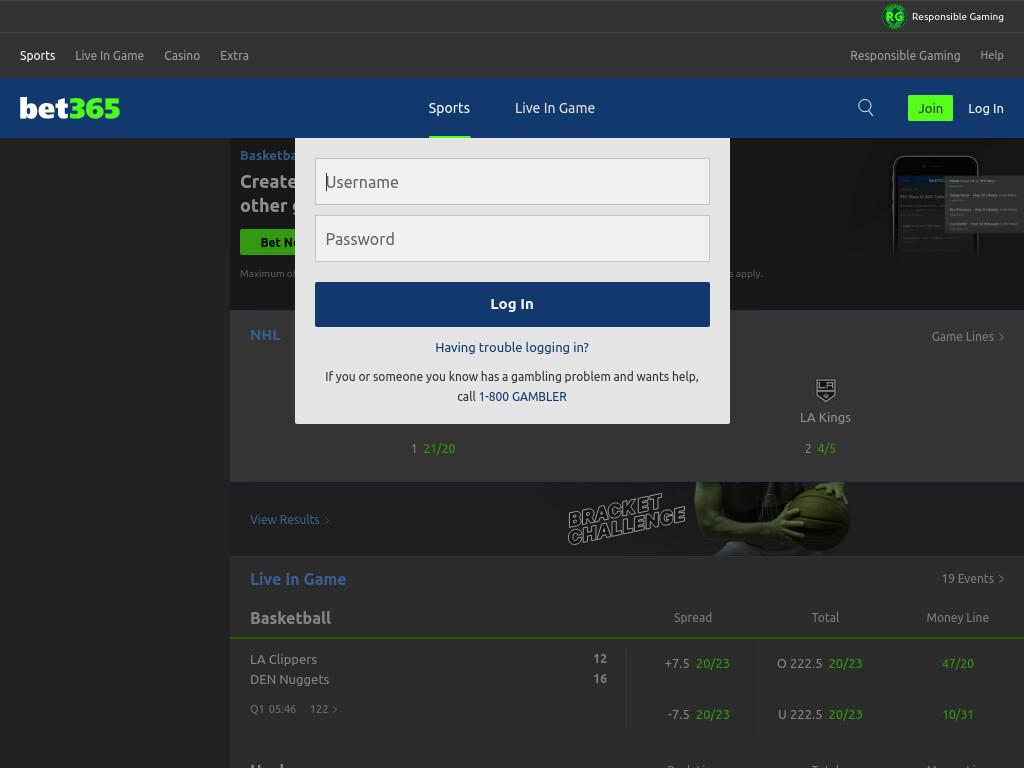Click the LA Kings team logo
1024x768 pixels.
(825, 390)
